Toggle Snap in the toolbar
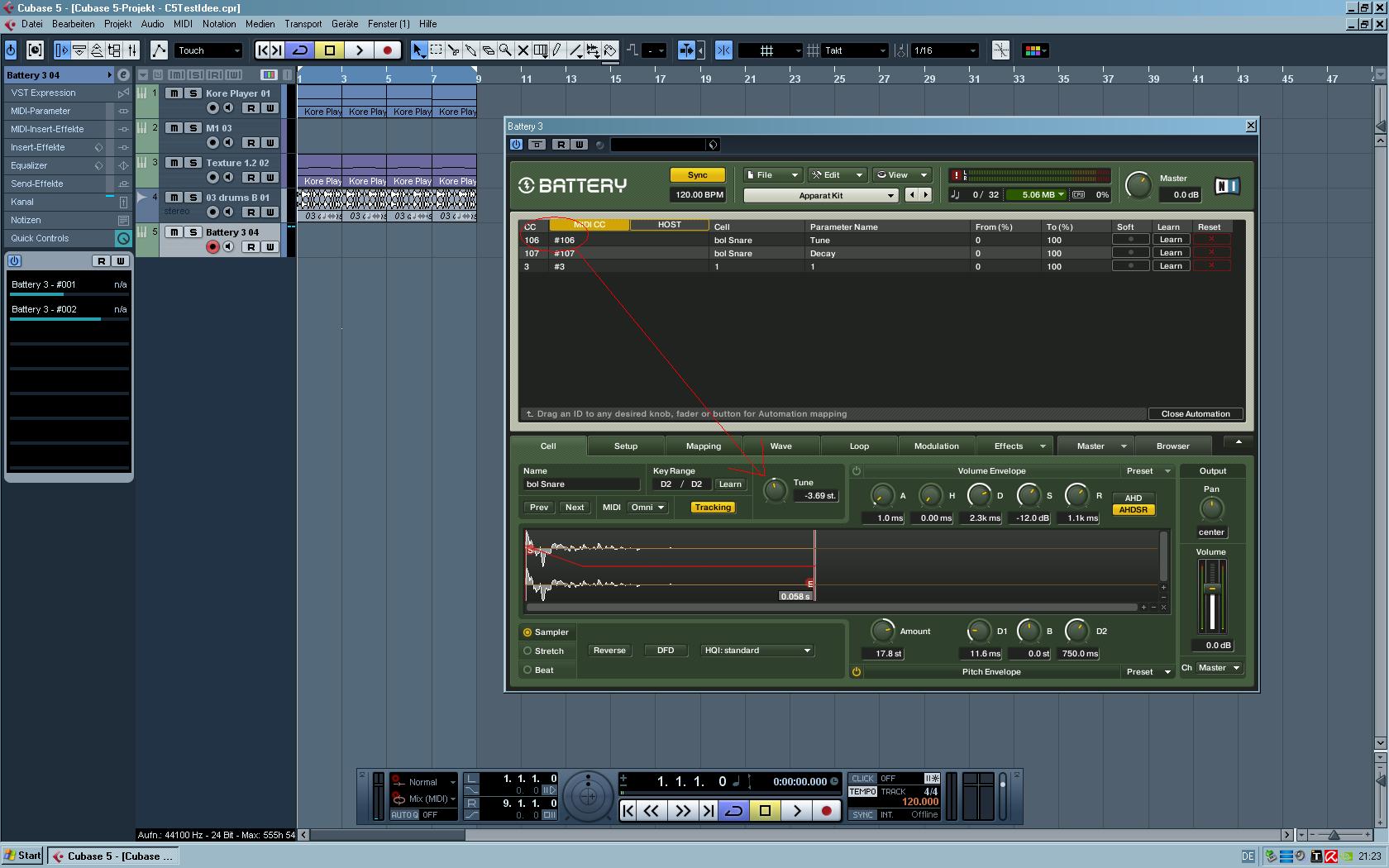The height and width of the screenshot is (868, 1389). 723,50
